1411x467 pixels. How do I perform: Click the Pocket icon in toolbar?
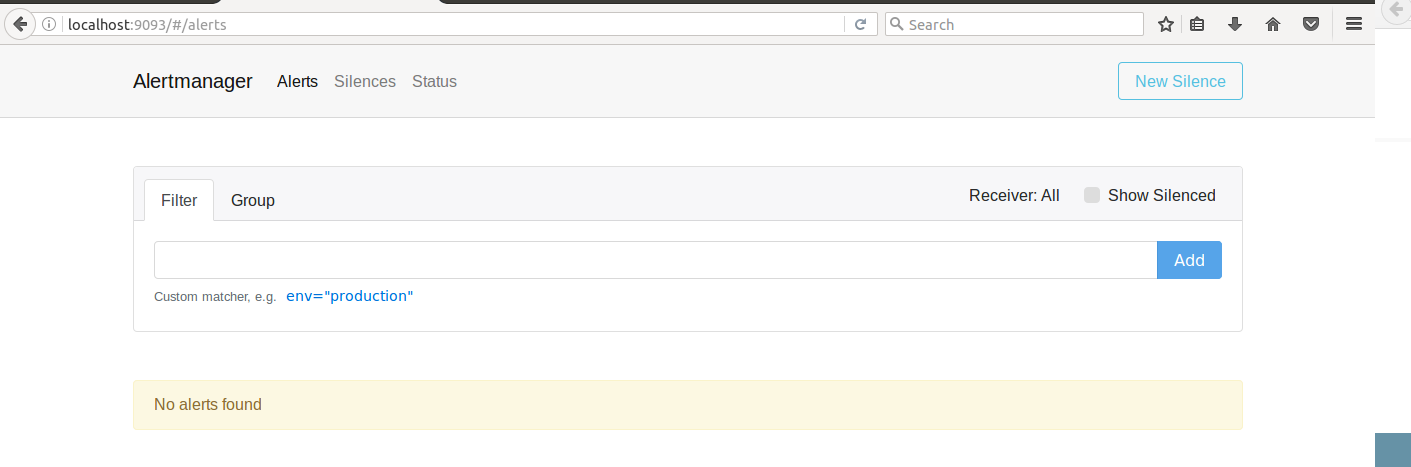[1310, 24]
